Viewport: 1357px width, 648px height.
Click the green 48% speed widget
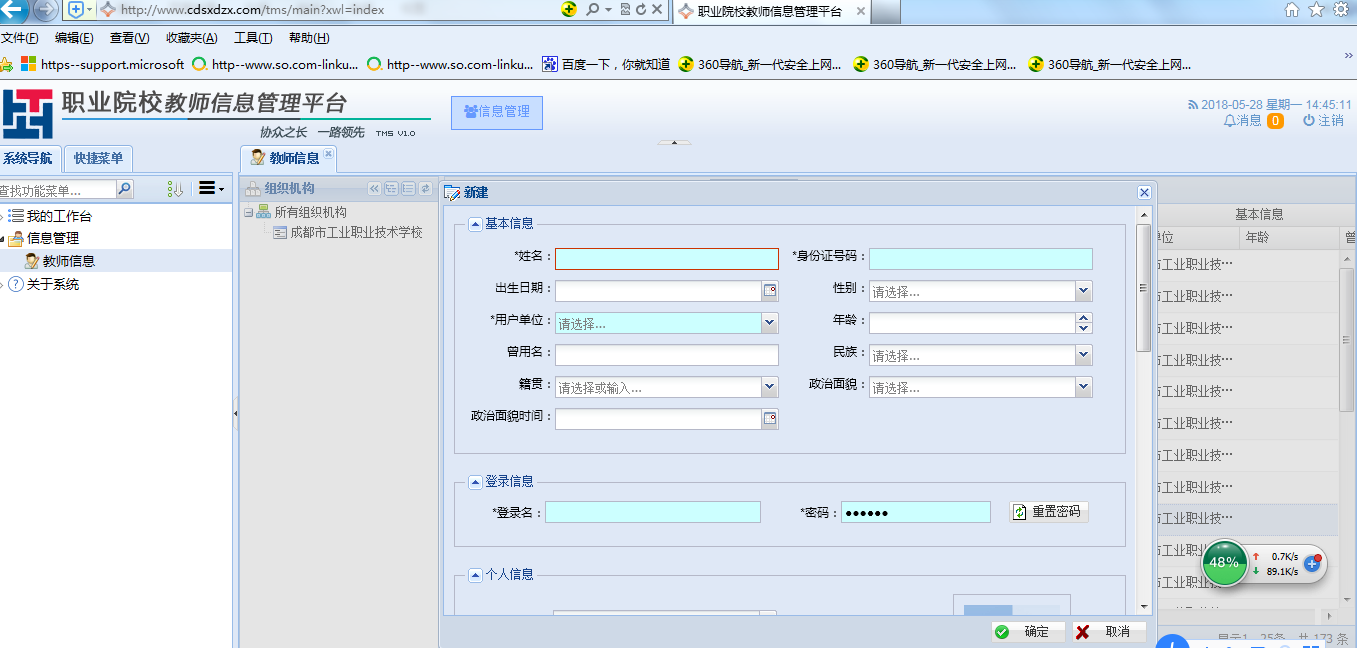point(1224,563)
